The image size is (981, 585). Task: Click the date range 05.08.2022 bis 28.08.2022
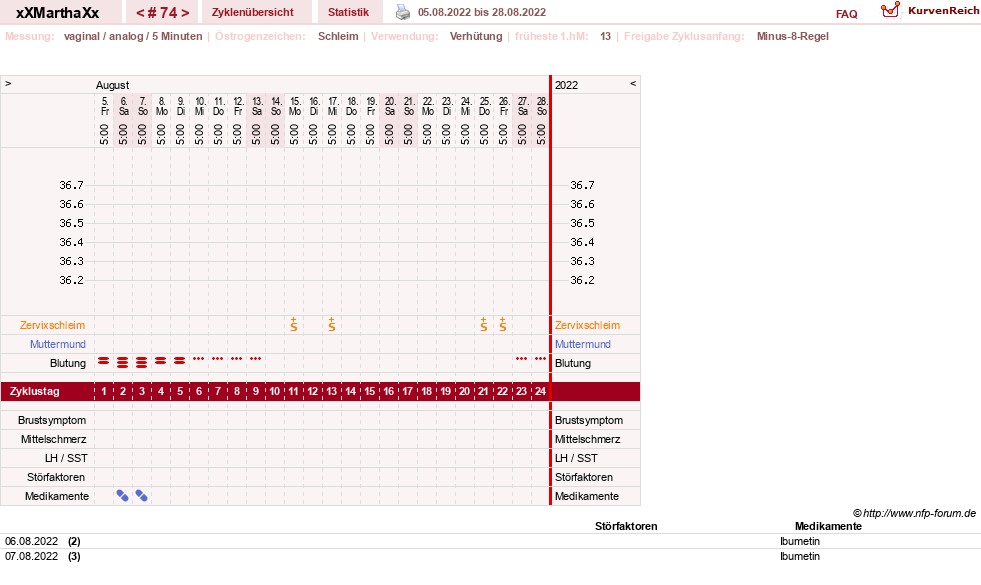482,12
